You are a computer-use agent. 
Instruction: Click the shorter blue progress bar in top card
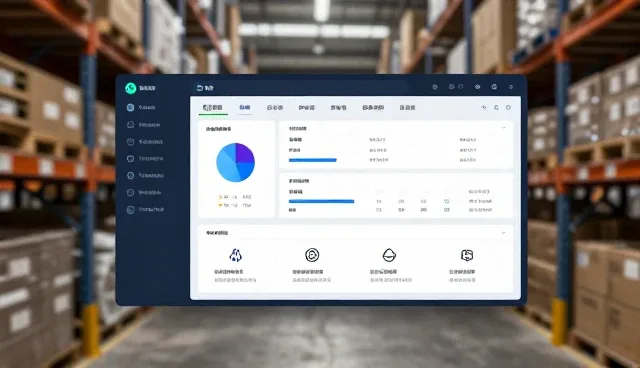(313, 160)
